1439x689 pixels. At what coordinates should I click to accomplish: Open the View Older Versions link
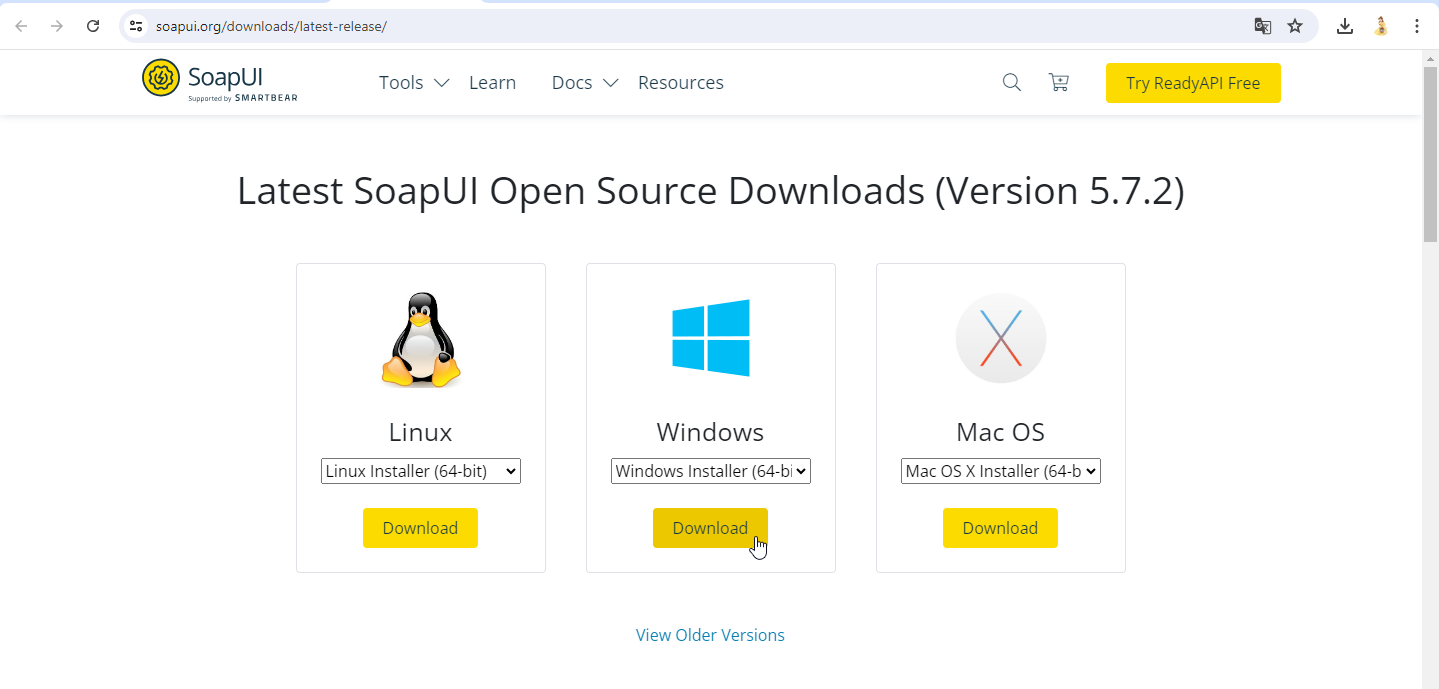click(x=710, y=635)
